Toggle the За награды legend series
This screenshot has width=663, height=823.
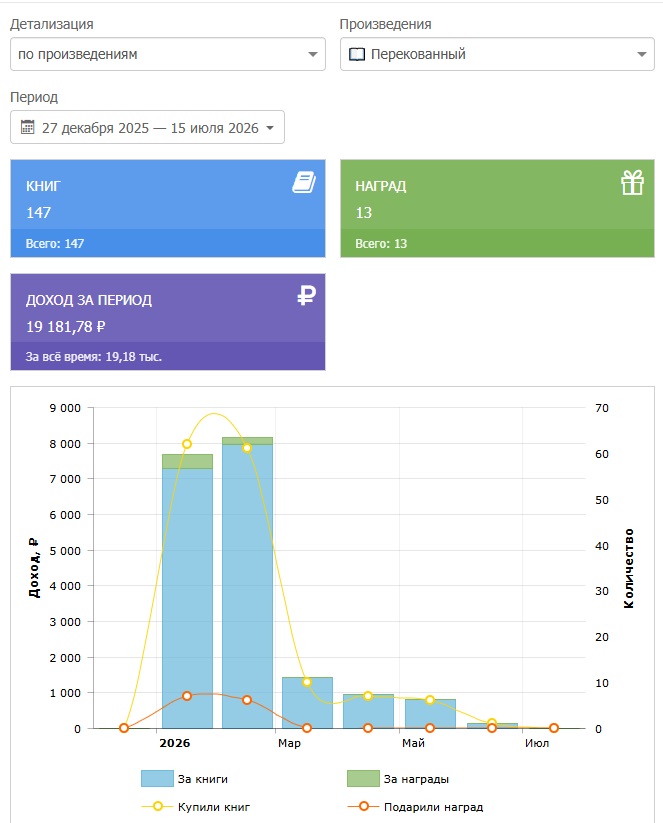coord(398,778)
